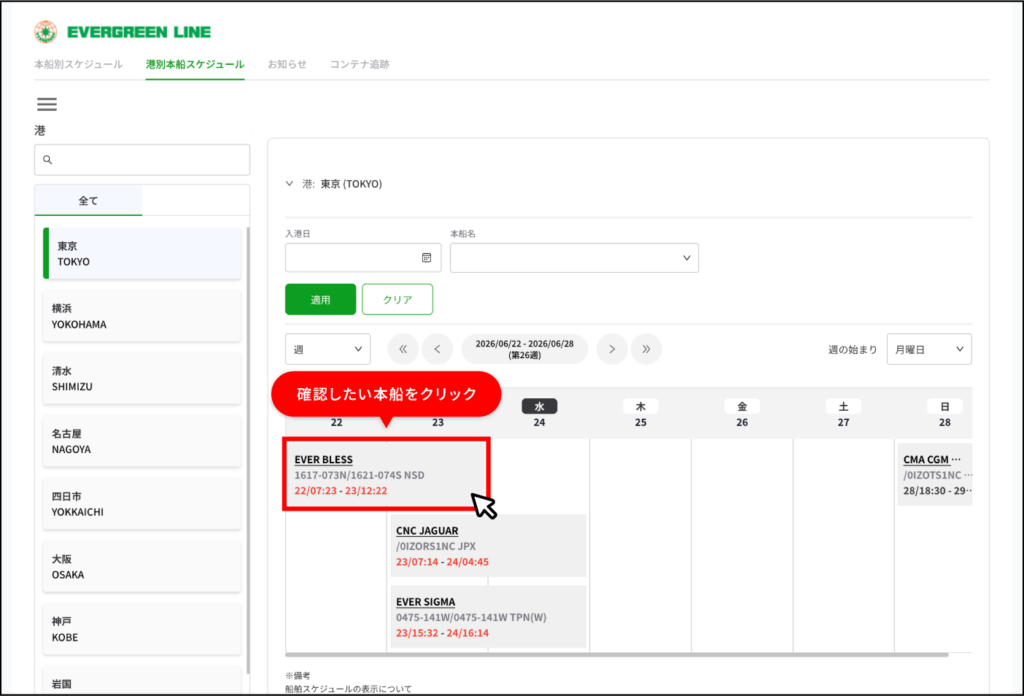Click voyage text 0475-141W/0475-141W TPN(W)
The image size is (1024, 696).
[471, 618]
